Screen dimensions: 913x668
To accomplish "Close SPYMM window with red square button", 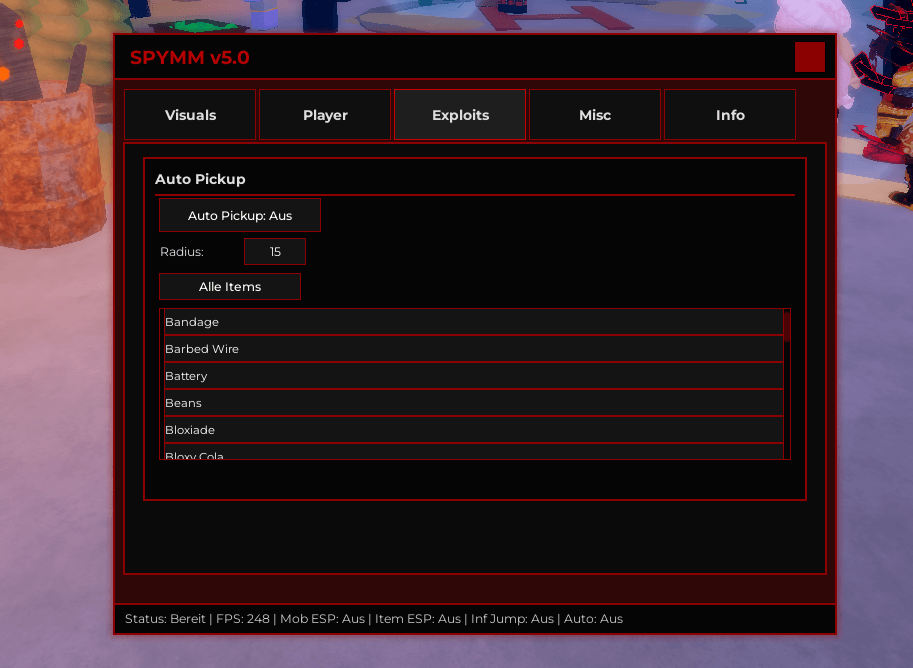I will tap(810, 57).
